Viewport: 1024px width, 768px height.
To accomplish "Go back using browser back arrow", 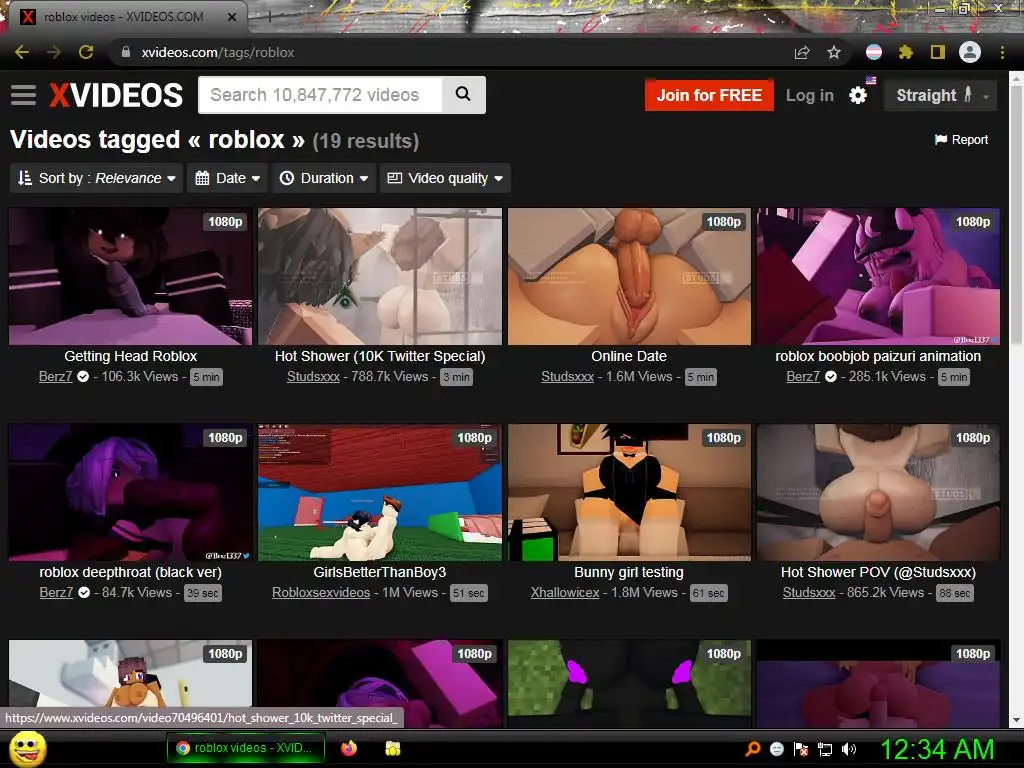I will [x=22, y=52].
